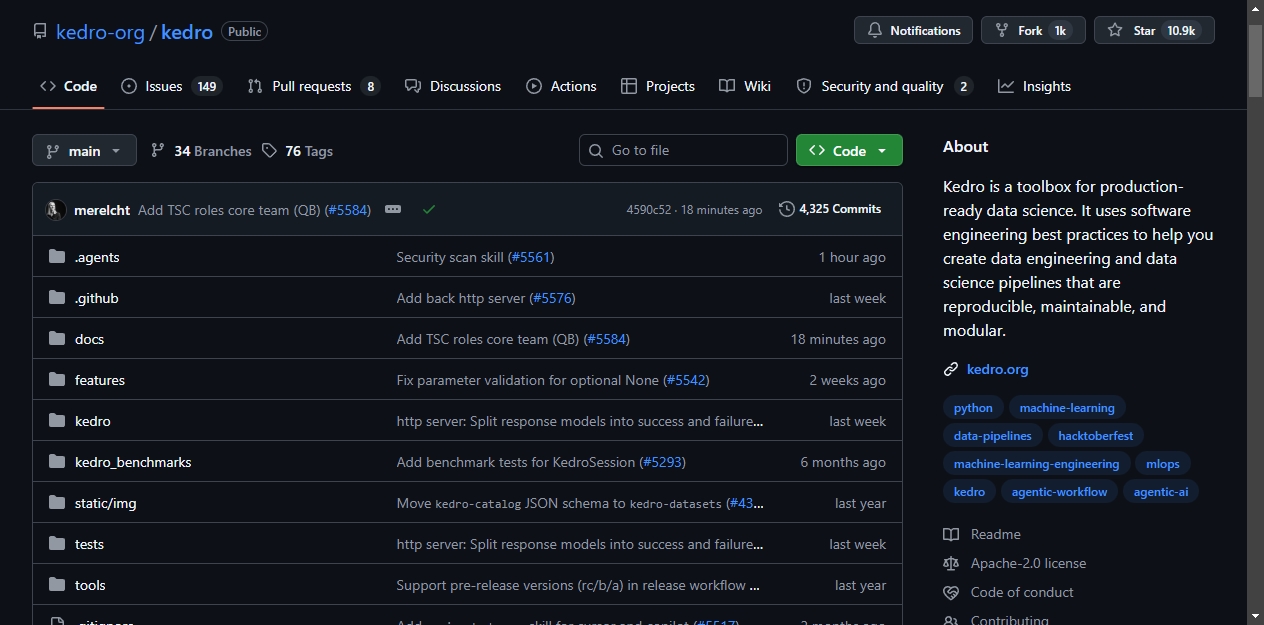Open the Wiki tab
Screen dimensions: 1264x625
(x=745, y=86)
